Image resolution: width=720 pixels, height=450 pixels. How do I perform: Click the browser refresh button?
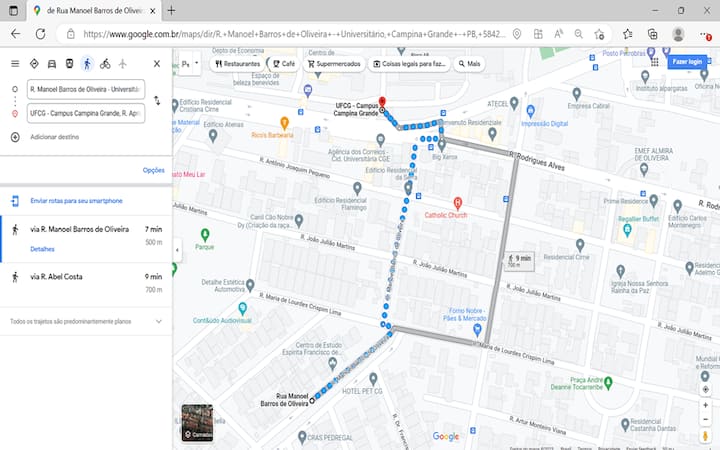pos(40,33)
